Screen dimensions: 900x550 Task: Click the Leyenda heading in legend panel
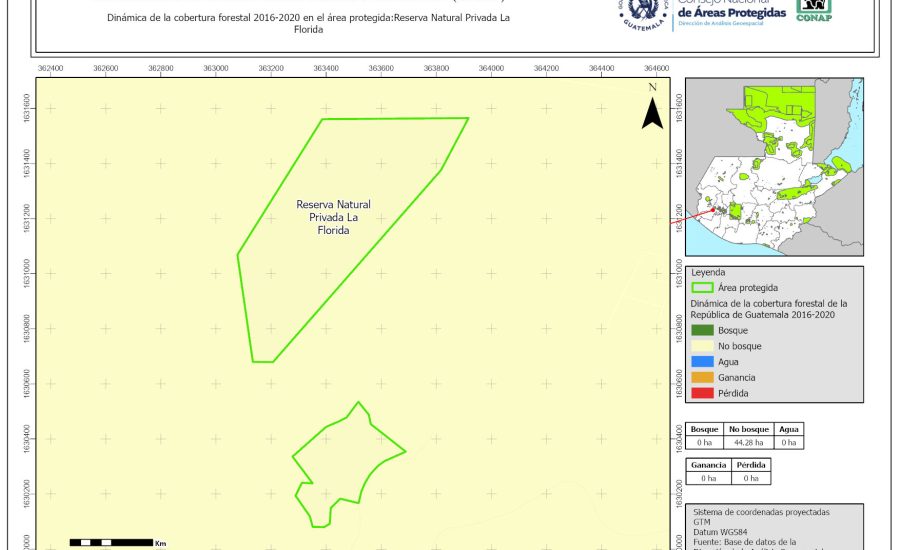[x=707, y=271]
